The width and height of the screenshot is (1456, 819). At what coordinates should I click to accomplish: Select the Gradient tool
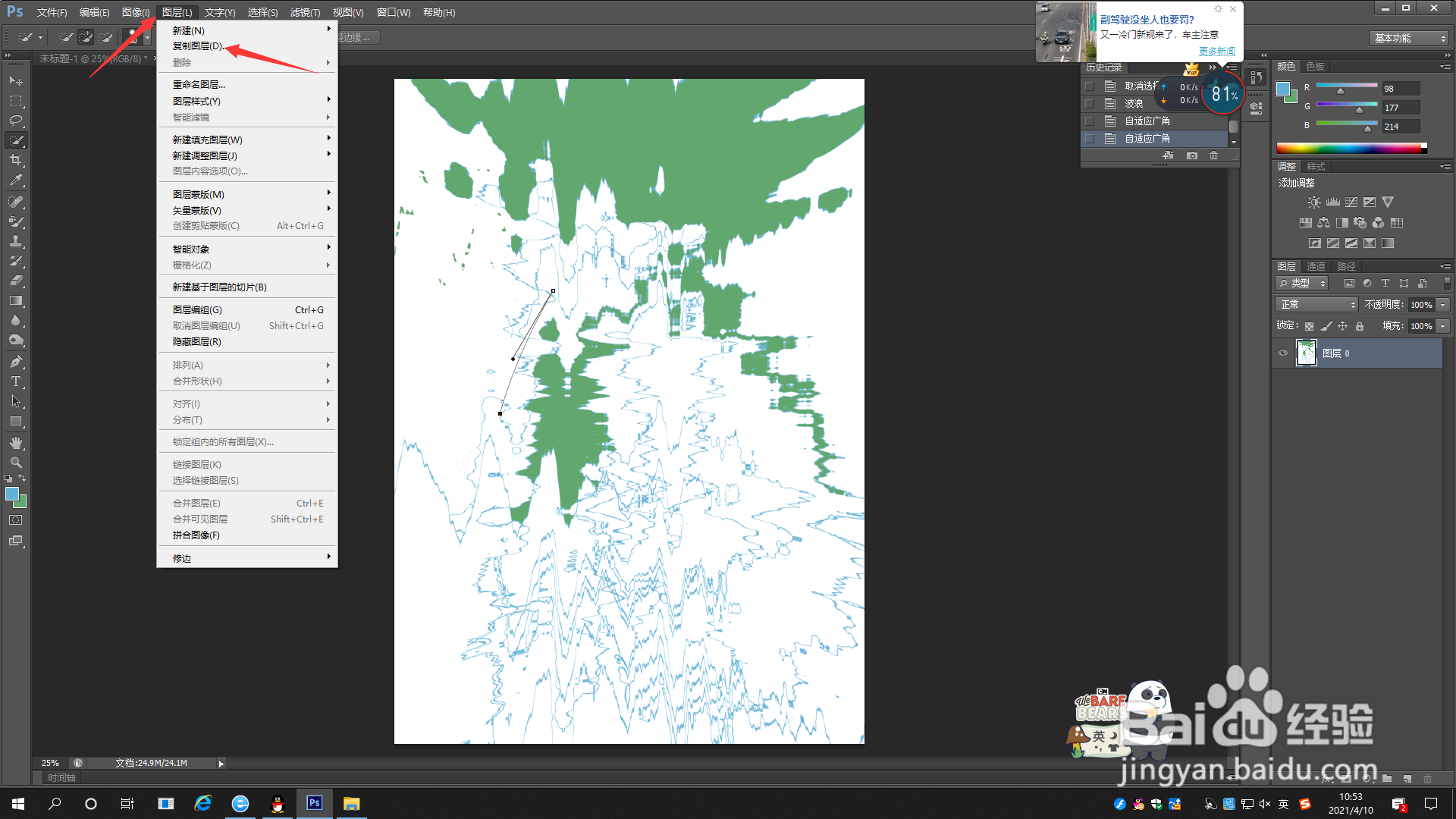coord(16,301)
